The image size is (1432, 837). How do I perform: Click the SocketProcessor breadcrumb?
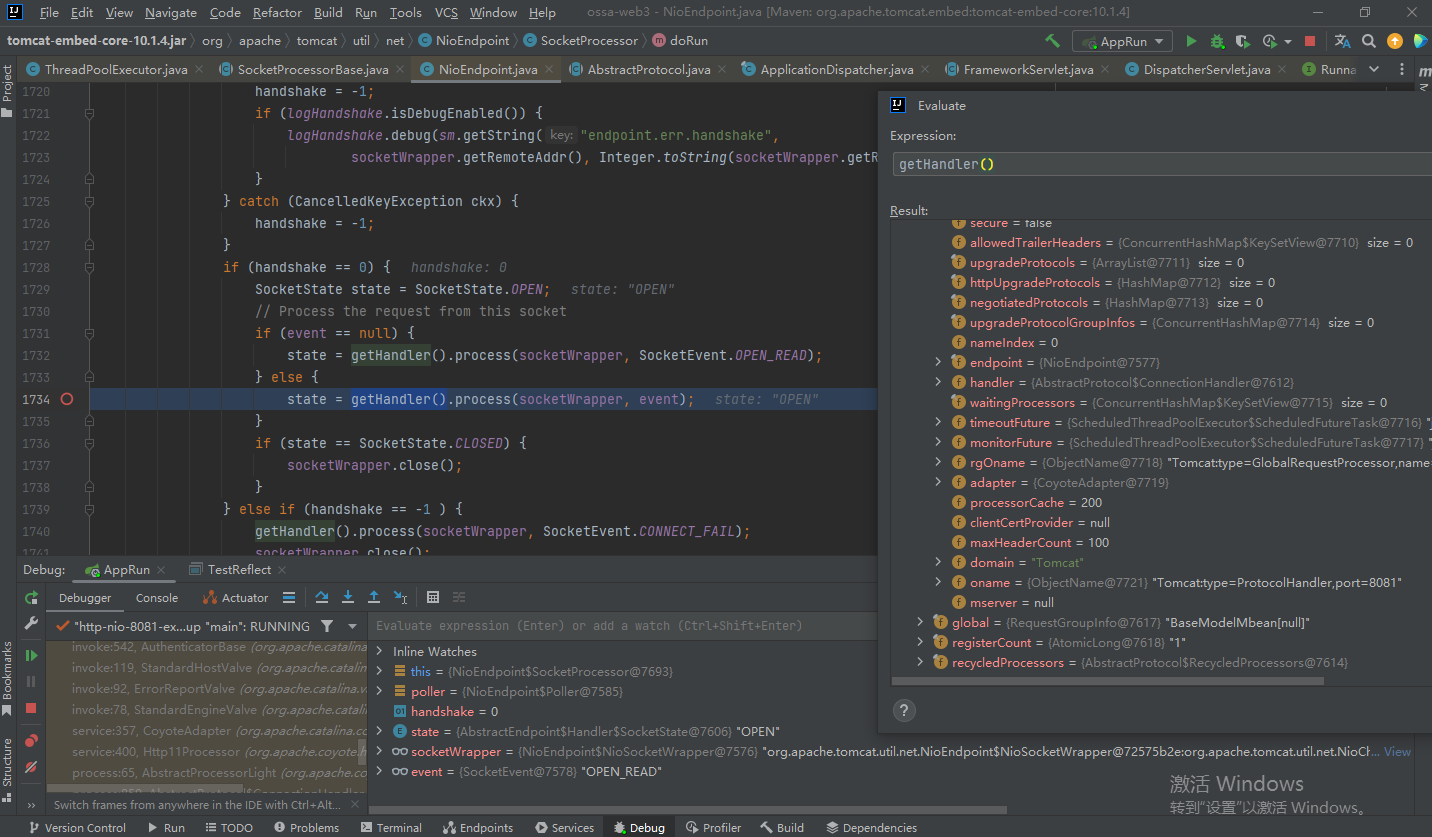click(589, 41)
